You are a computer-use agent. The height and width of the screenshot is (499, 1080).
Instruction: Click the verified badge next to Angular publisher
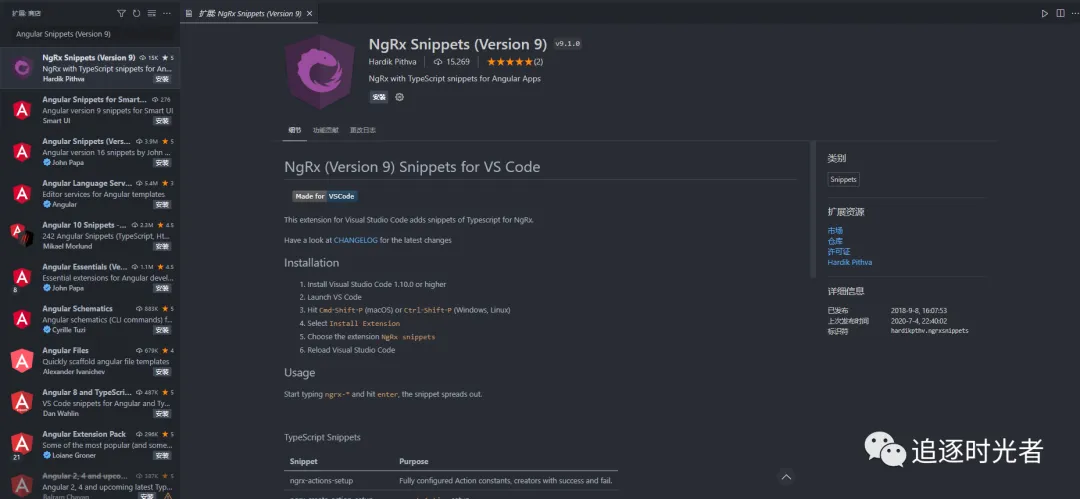(47, 205)
